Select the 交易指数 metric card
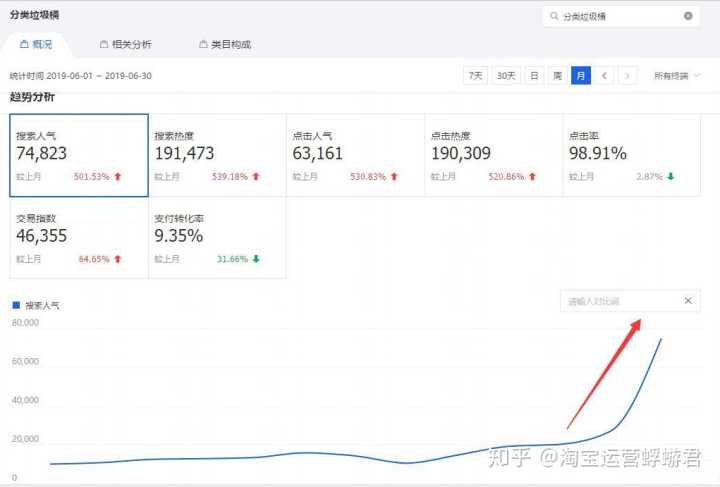Screen dimensions: 720x487 pos(79,238)
